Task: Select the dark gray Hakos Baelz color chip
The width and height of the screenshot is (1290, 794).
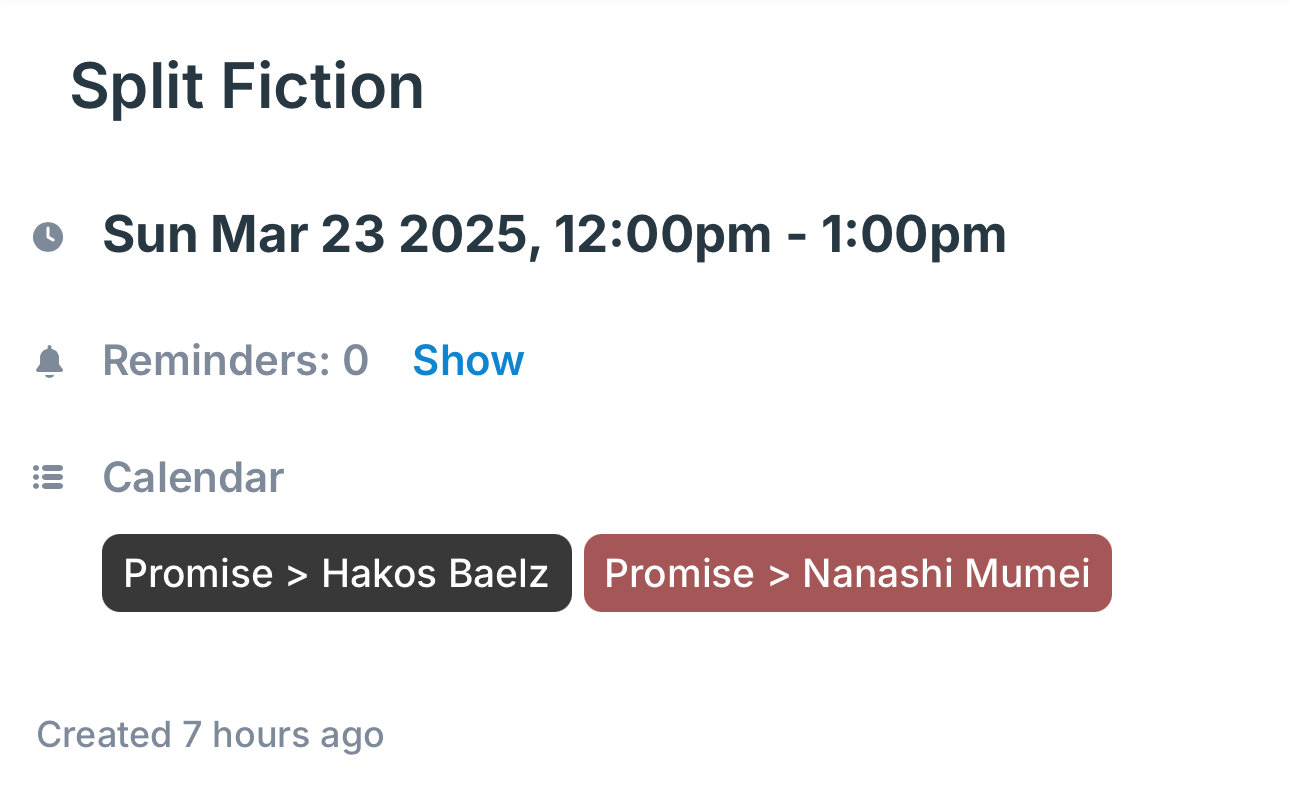Action: [x=337, y=573]
